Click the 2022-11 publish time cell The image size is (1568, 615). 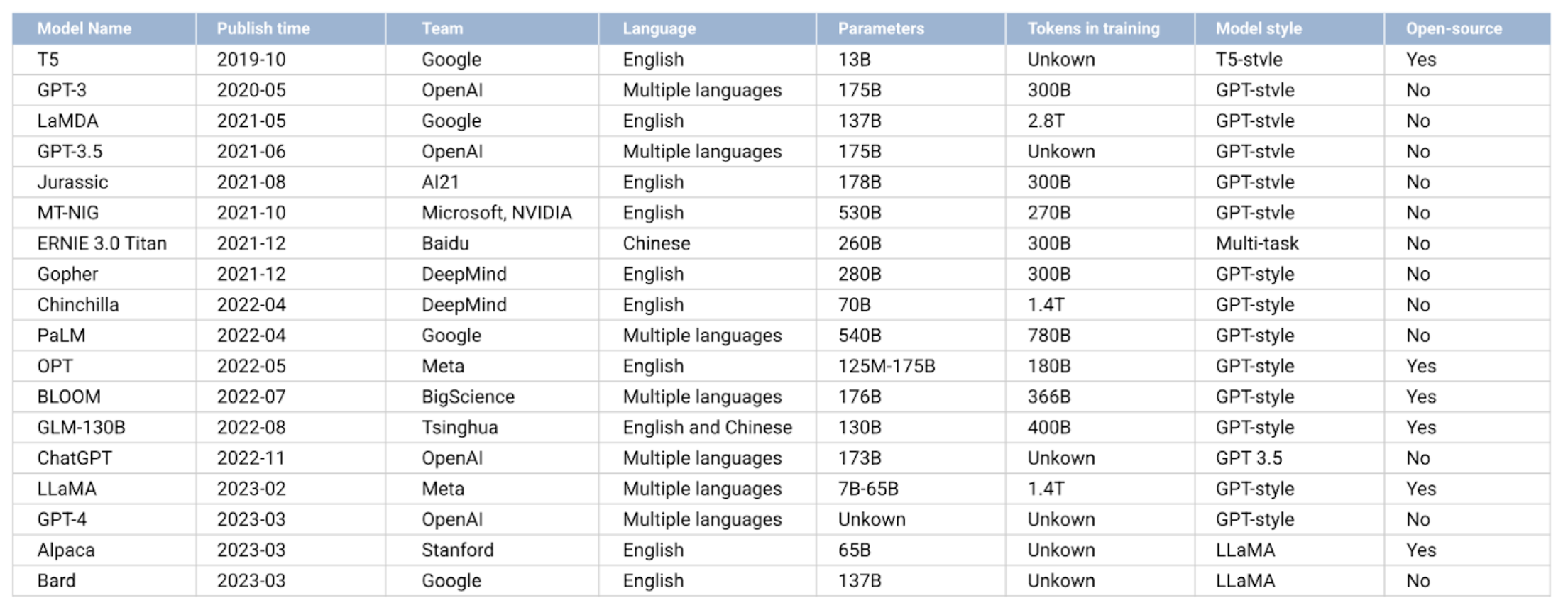coord(291,458)
